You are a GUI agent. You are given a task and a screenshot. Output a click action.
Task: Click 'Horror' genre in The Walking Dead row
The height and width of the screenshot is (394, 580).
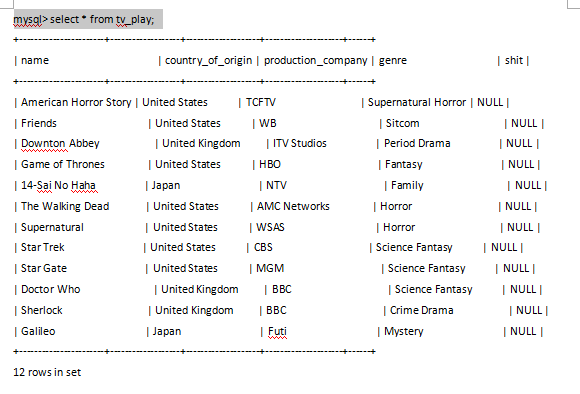396,206
